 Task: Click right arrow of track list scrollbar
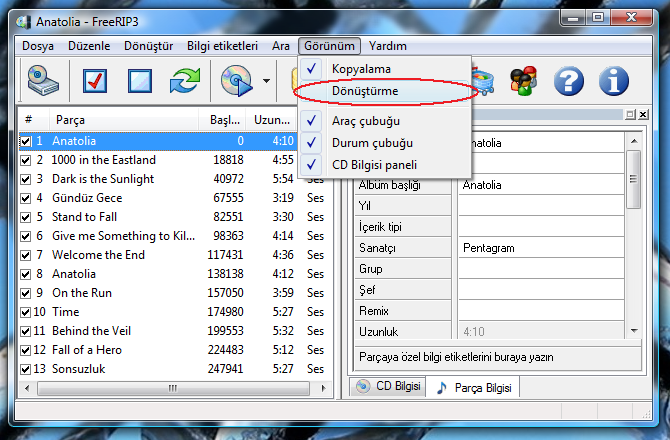[323, 388]
